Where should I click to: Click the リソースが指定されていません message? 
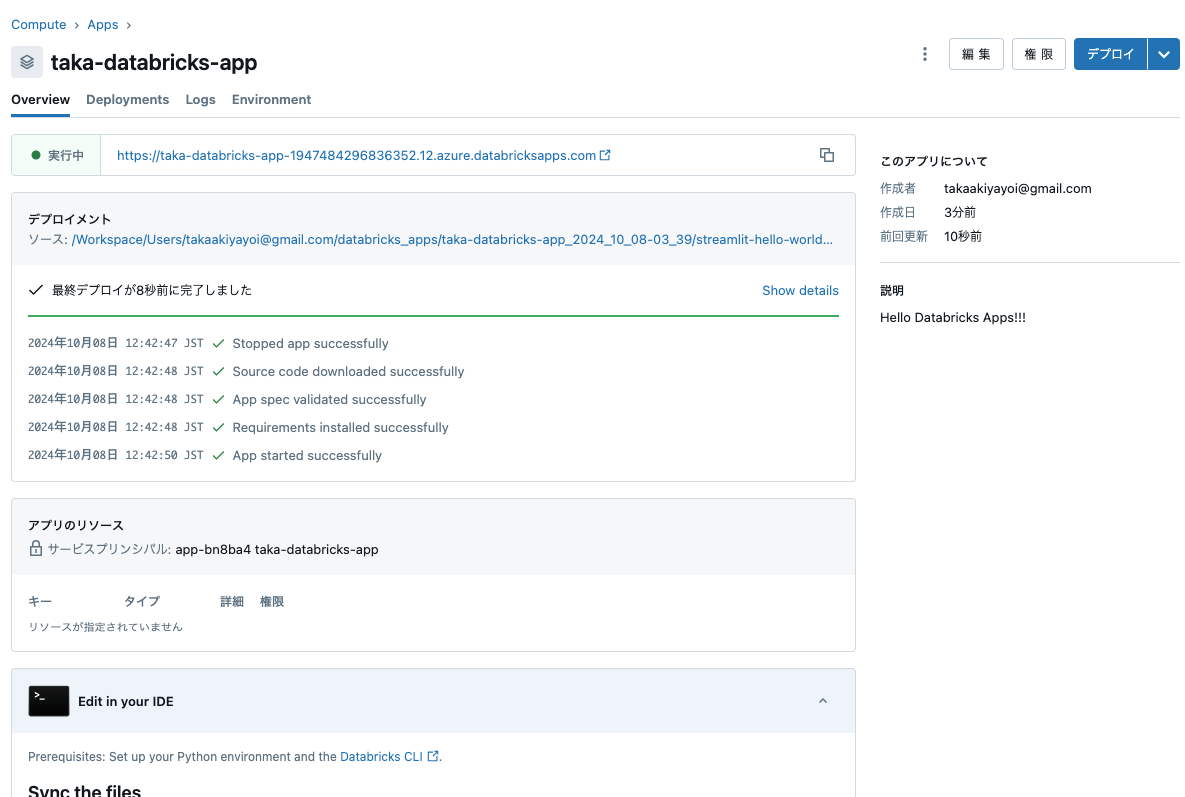point(105,626)
